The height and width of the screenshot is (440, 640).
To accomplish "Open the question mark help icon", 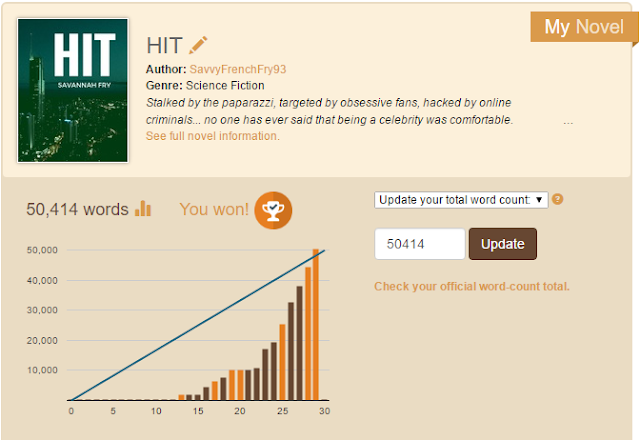I will point(558,199).
